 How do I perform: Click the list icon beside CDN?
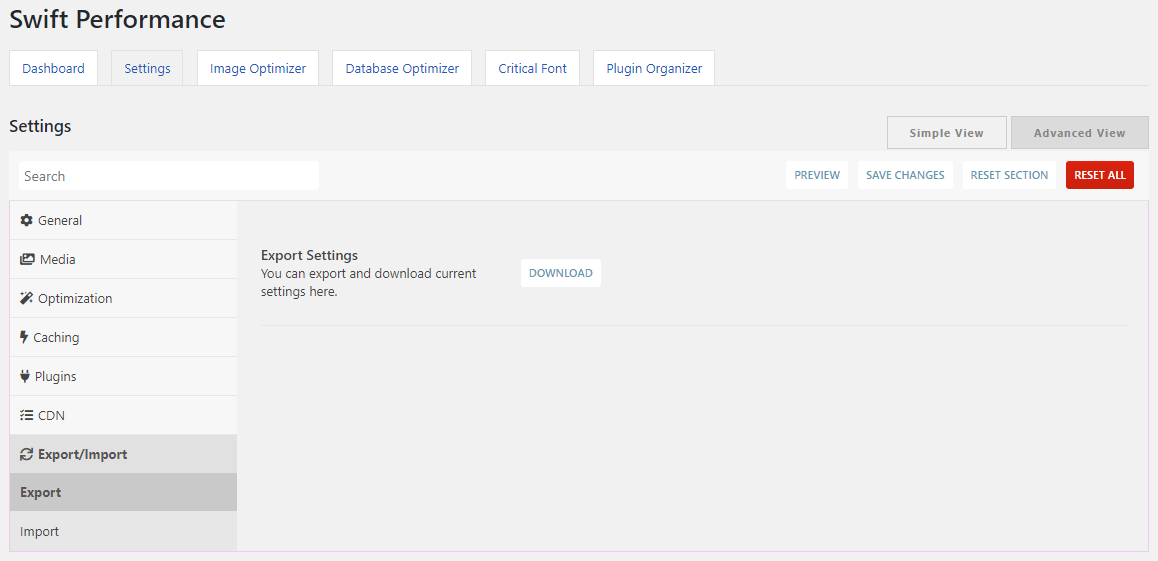click(27, 416)
